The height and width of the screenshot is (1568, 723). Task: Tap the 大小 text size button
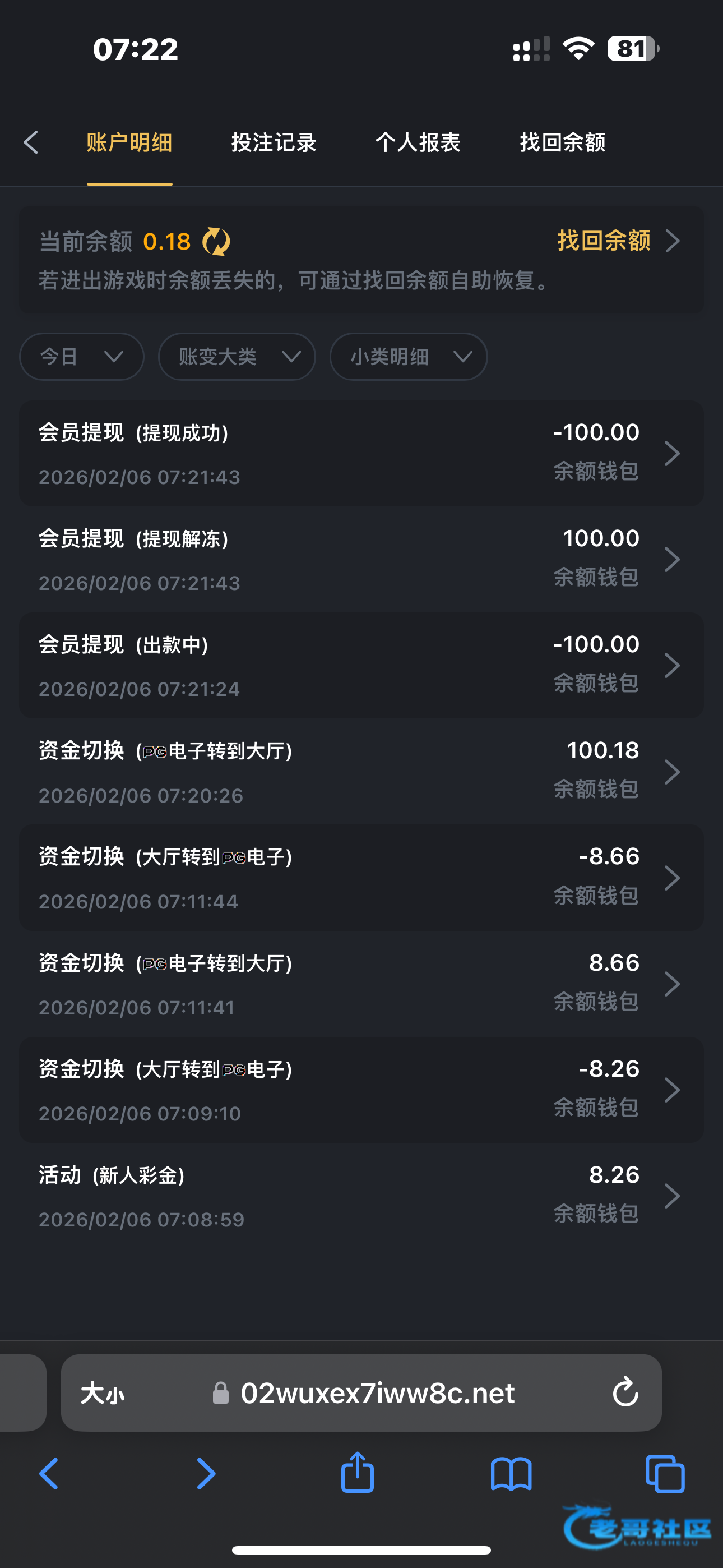(103, 1392)
